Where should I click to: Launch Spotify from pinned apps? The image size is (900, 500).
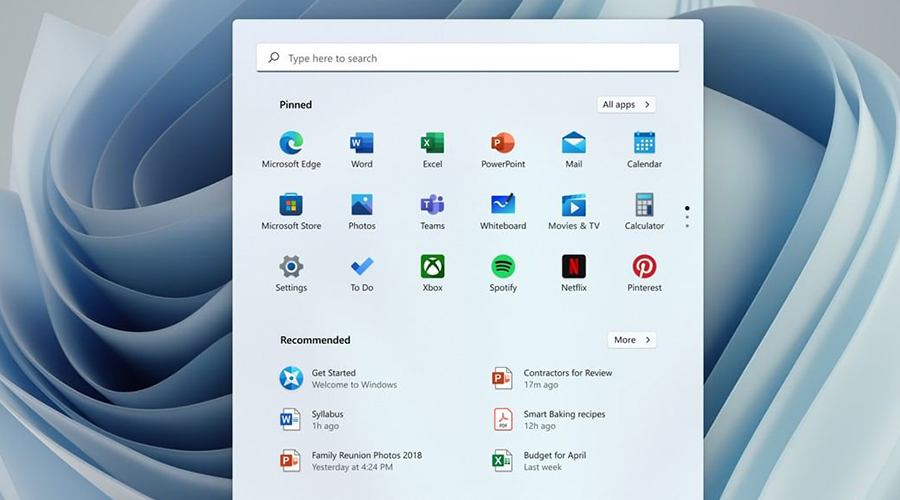point(503,267)
